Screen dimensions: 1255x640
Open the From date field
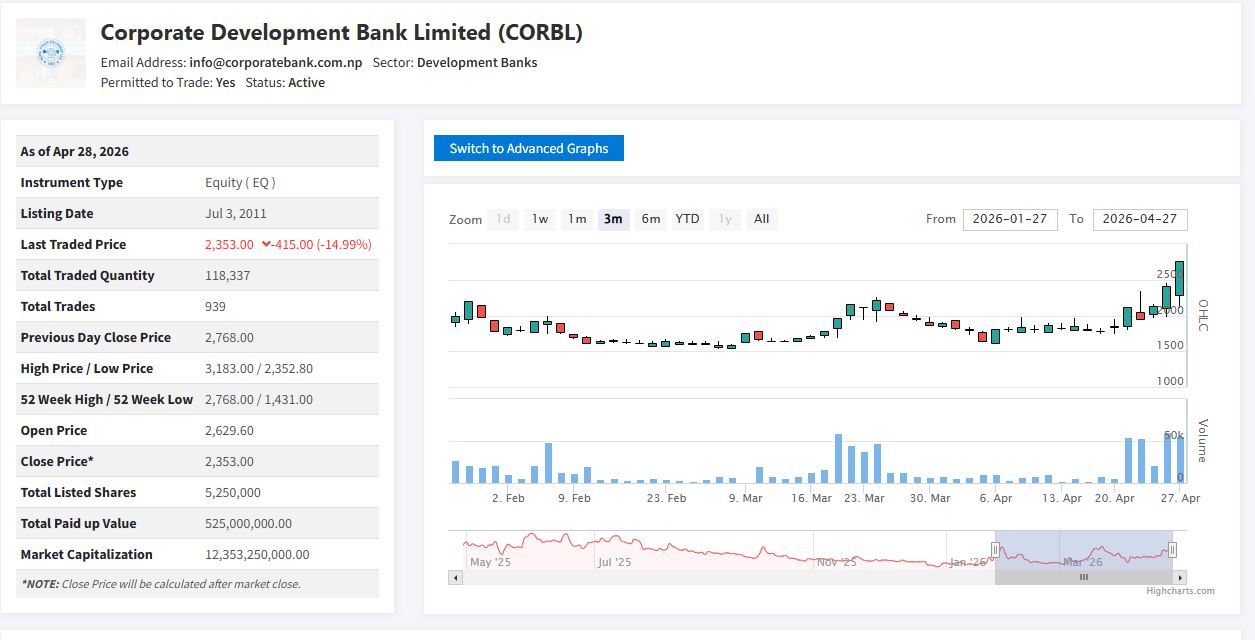(x=1009, y=219)
